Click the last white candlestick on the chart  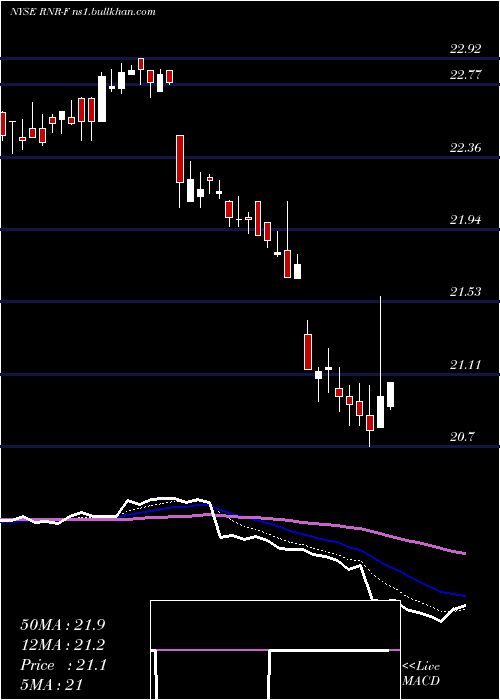pos(391,396)
